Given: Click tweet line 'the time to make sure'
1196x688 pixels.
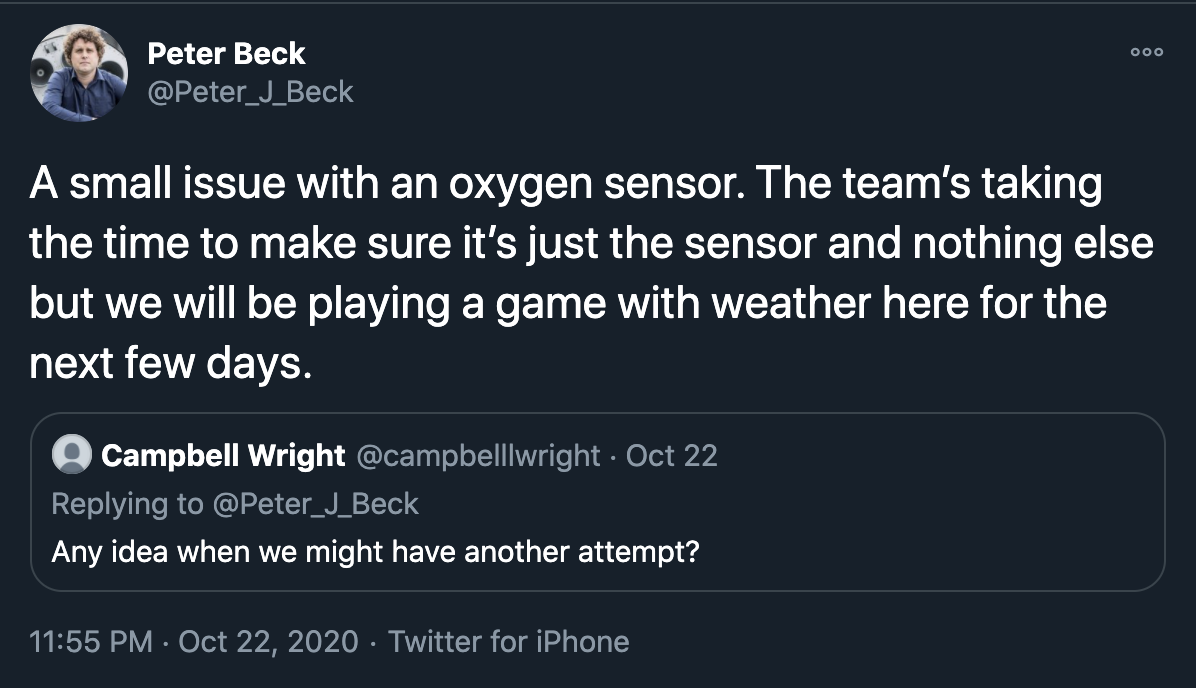Looking at the screenshot, I should coord(591,243).
